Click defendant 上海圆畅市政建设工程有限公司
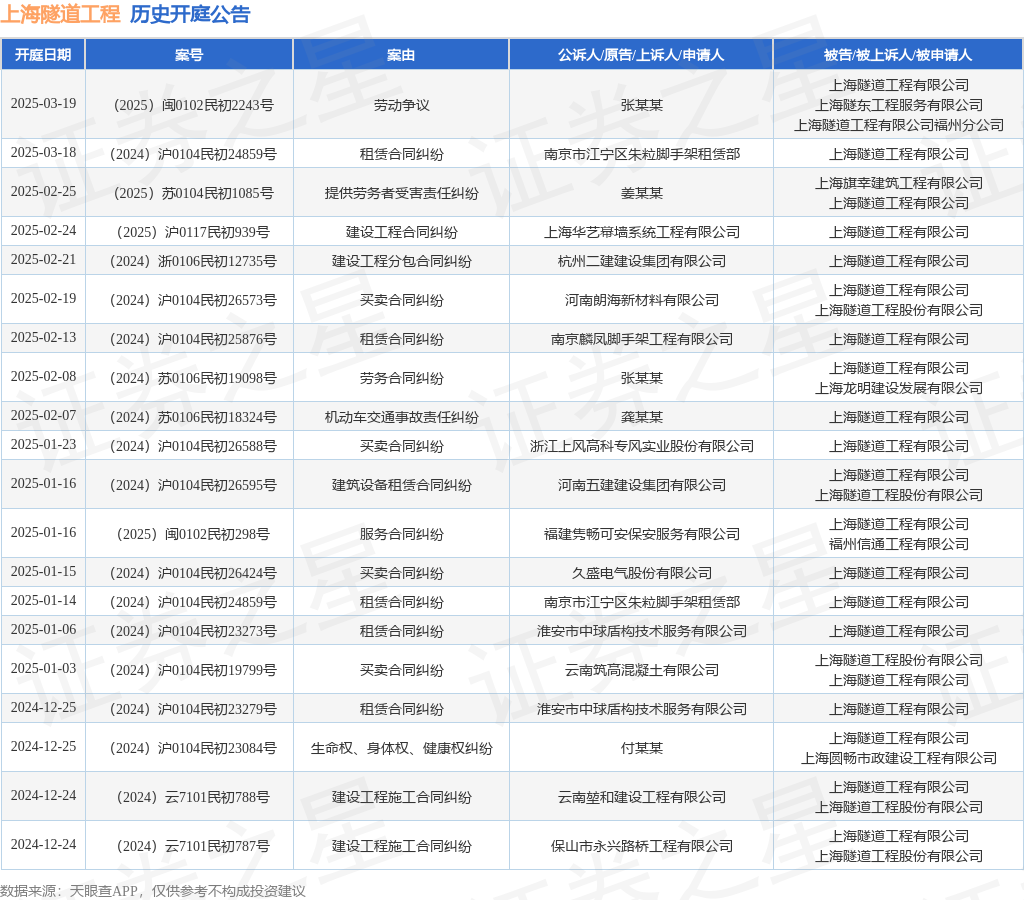 (898, 758)
